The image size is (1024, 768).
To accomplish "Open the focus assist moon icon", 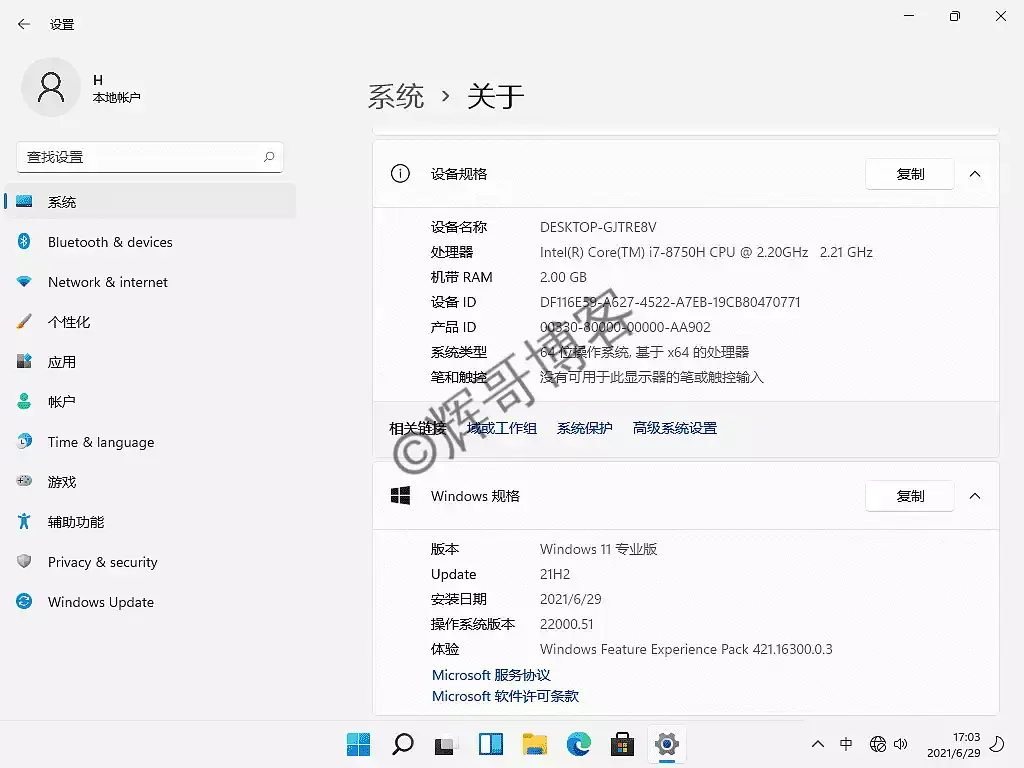I will point(997,744).
